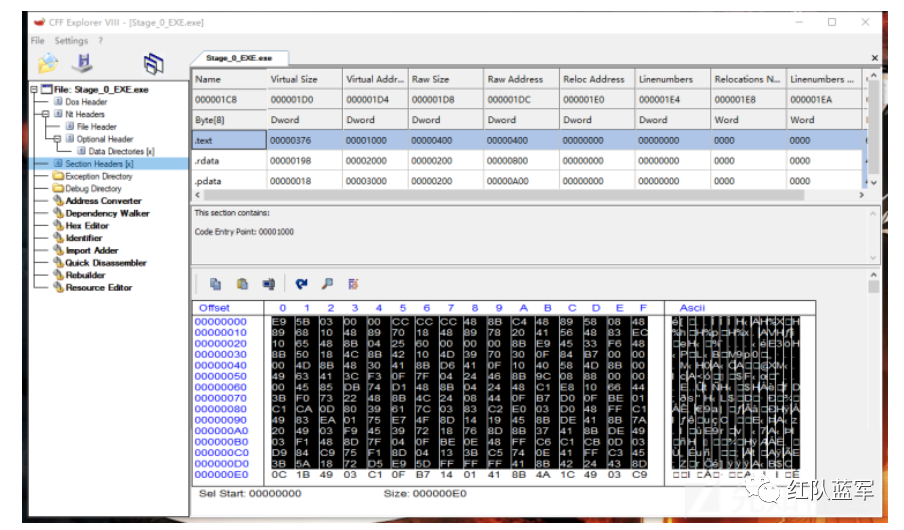This screenshot has height=530, width=904.
Task: Click the up arrow of hex view scrollbar
Action: (x=873, y=275)
